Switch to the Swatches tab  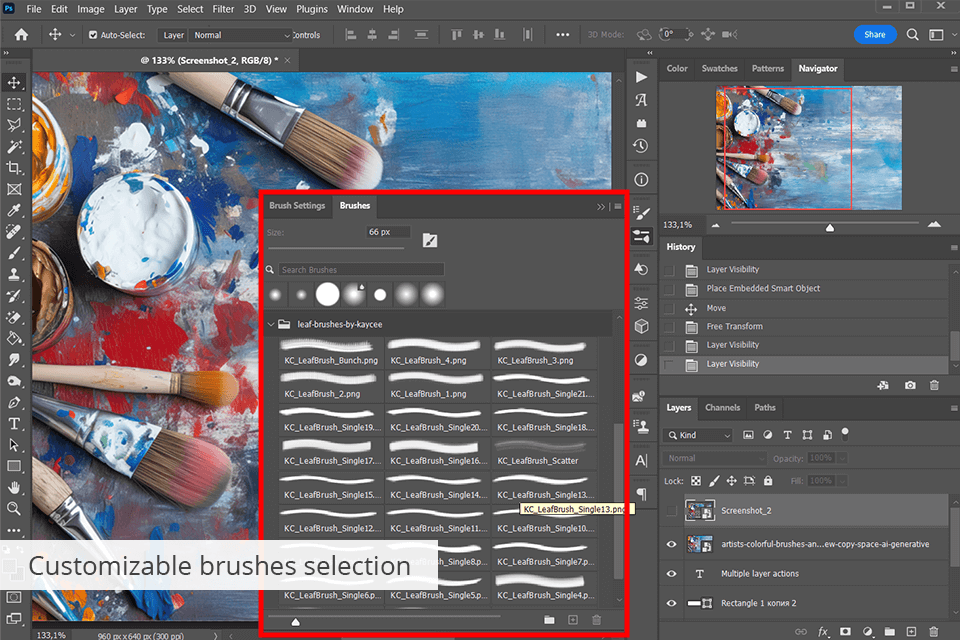(719, 69)
